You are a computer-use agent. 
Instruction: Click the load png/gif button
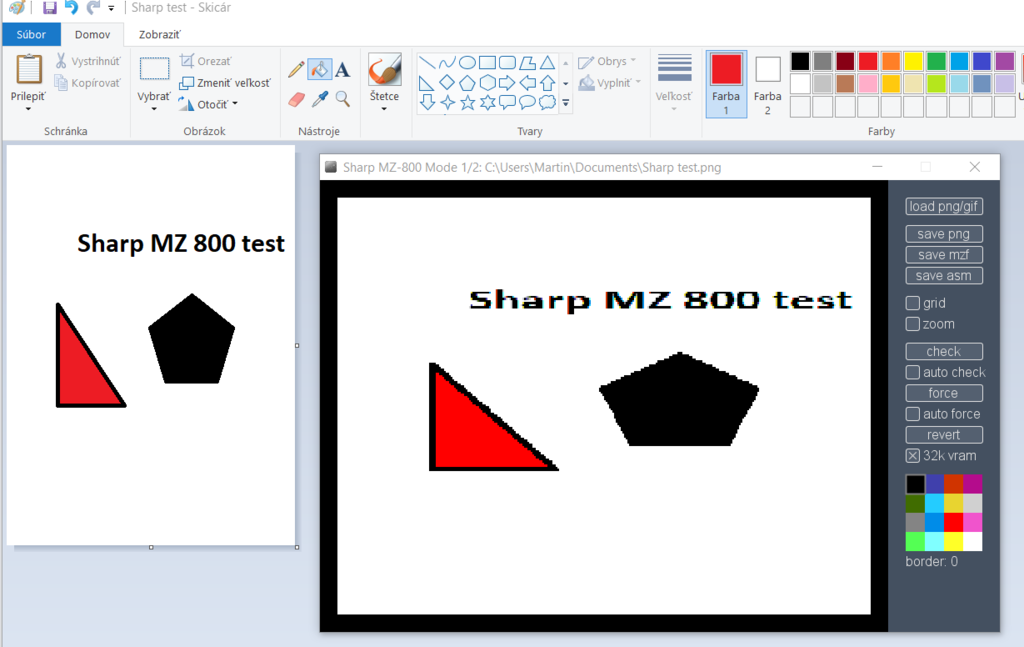[944, 206]
